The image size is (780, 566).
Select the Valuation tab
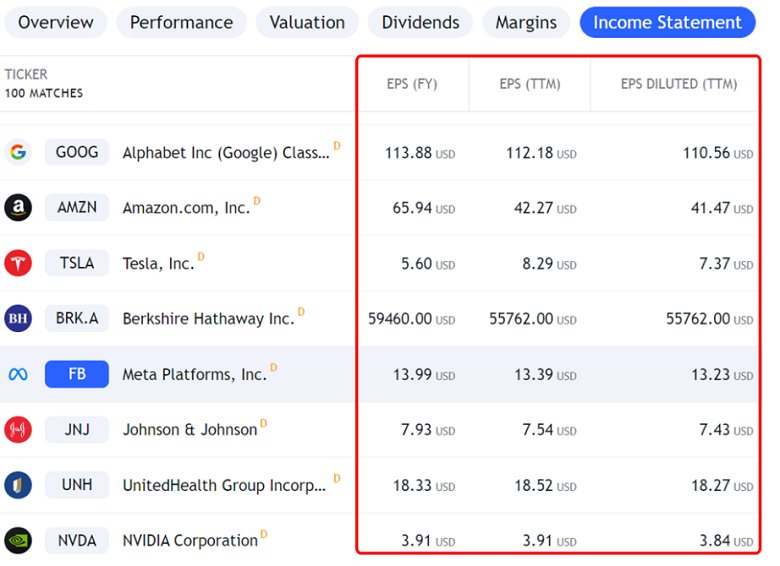pyautogui.click(x=307, y=22)
